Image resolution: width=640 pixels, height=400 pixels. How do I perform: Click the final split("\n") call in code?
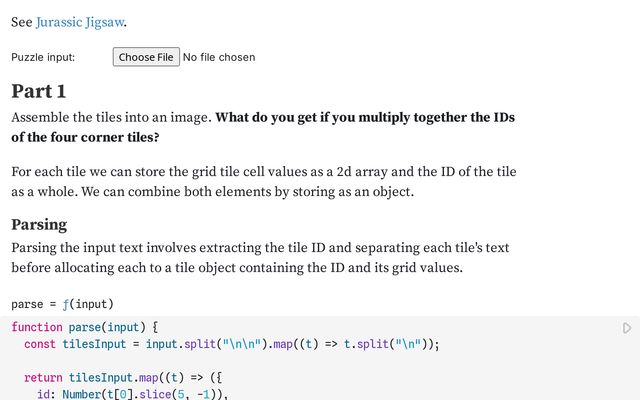[396, 344]
